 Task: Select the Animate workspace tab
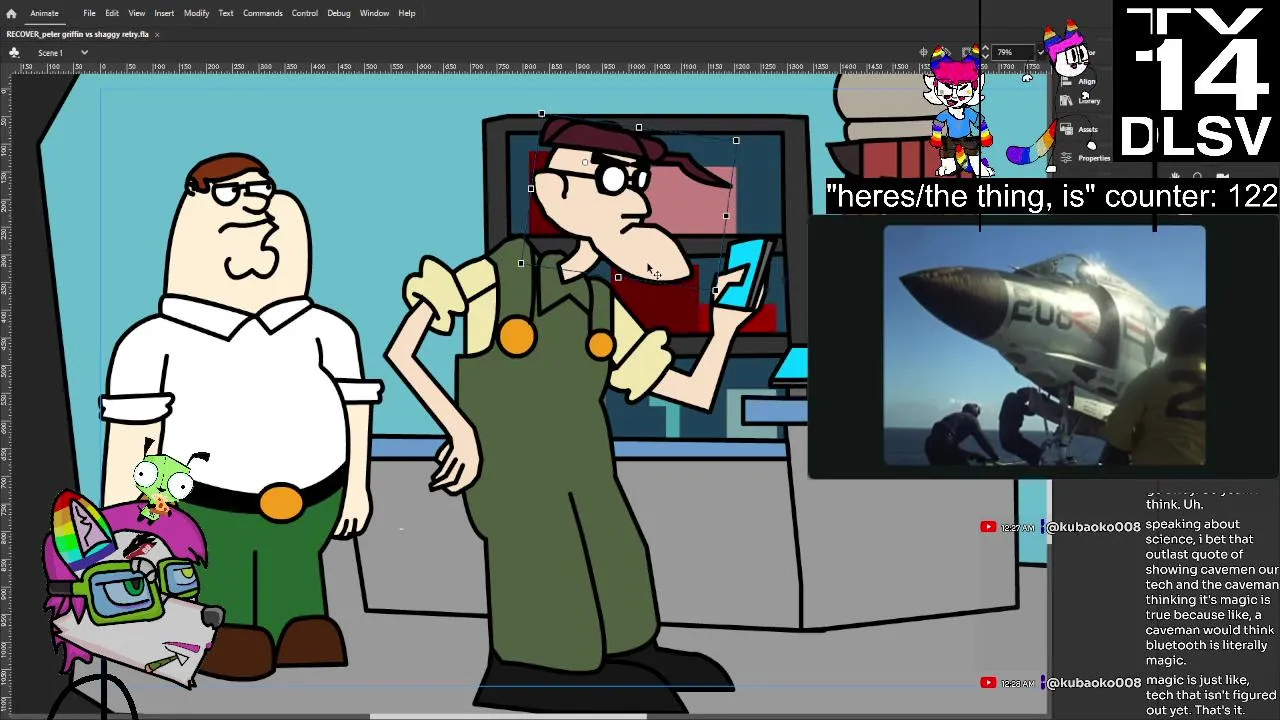point(44,13)
